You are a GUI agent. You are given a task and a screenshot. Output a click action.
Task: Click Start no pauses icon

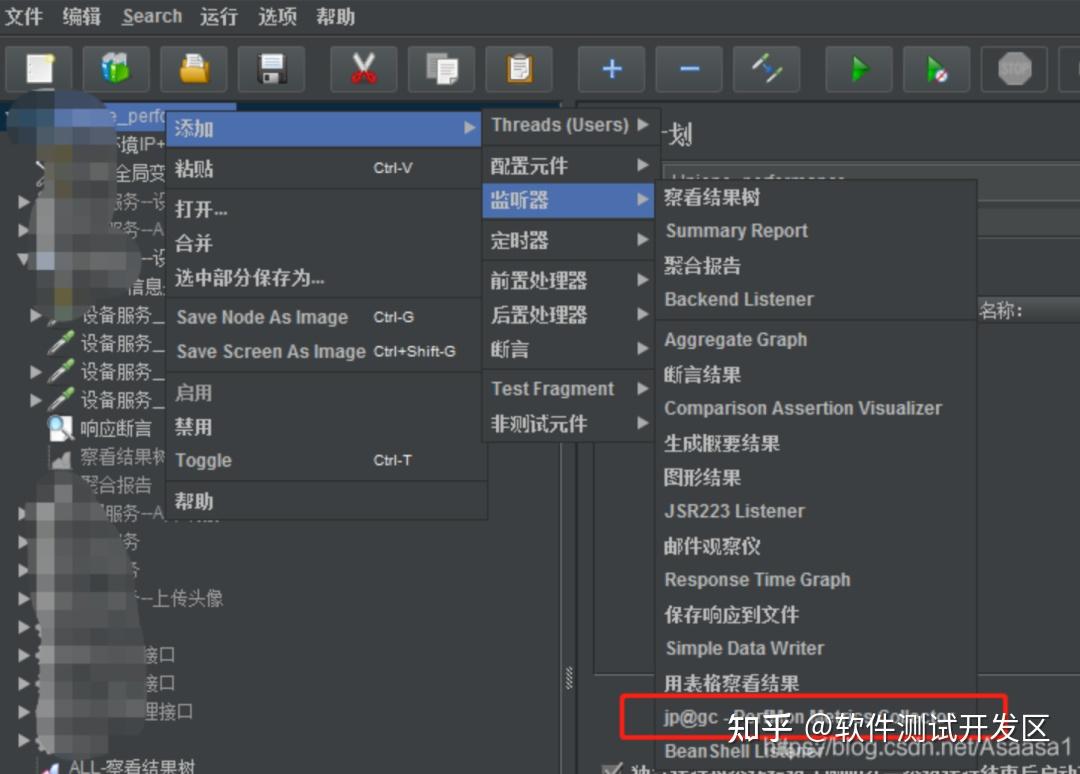click(937, 69)
